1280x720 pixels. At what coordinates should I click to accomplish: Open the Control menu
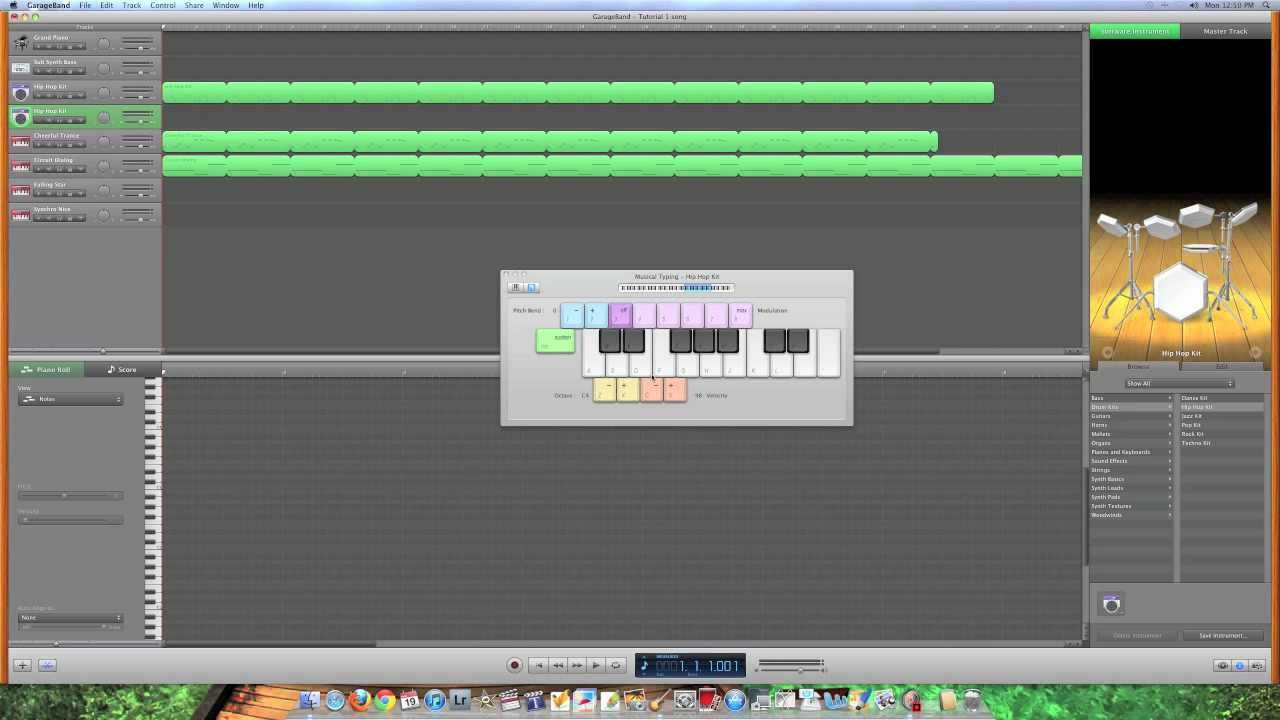[x=163, y=5]
